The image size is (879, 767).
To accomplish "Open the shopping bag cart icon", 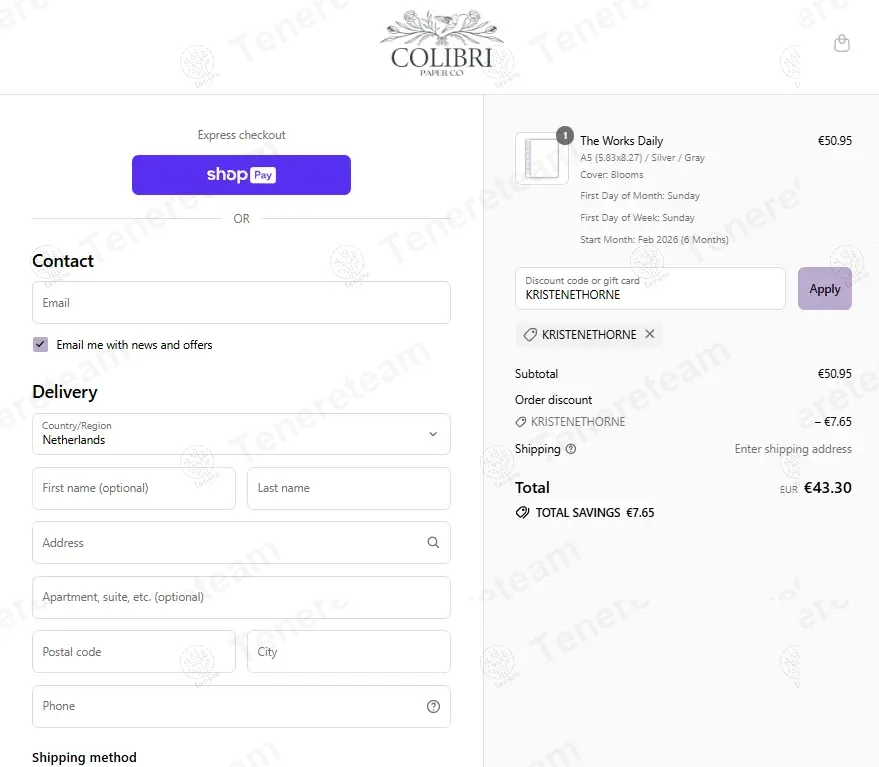I will pos(842,44).
